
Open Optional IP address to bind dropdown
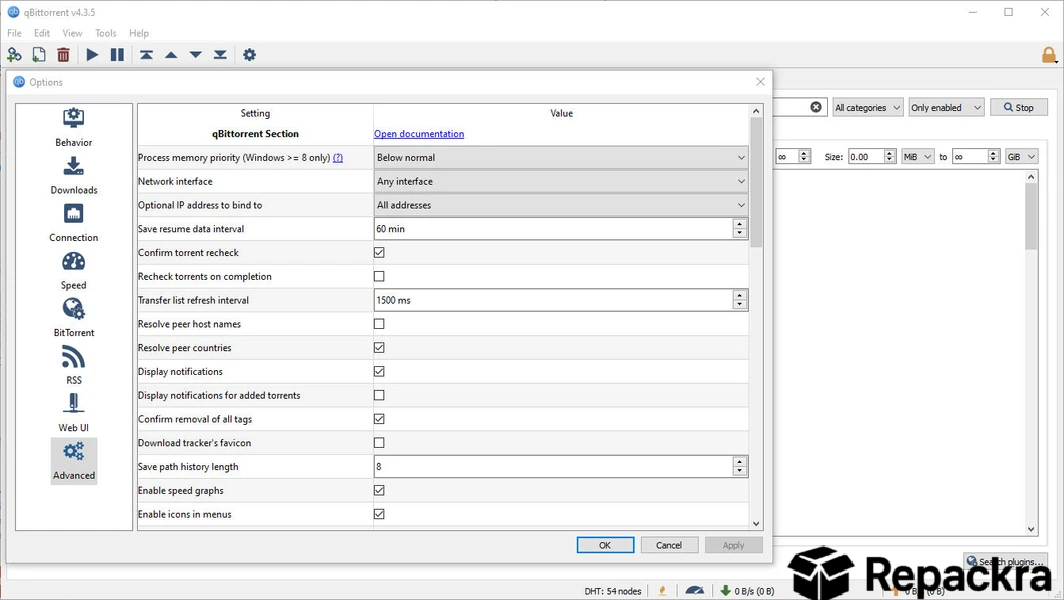560,205
